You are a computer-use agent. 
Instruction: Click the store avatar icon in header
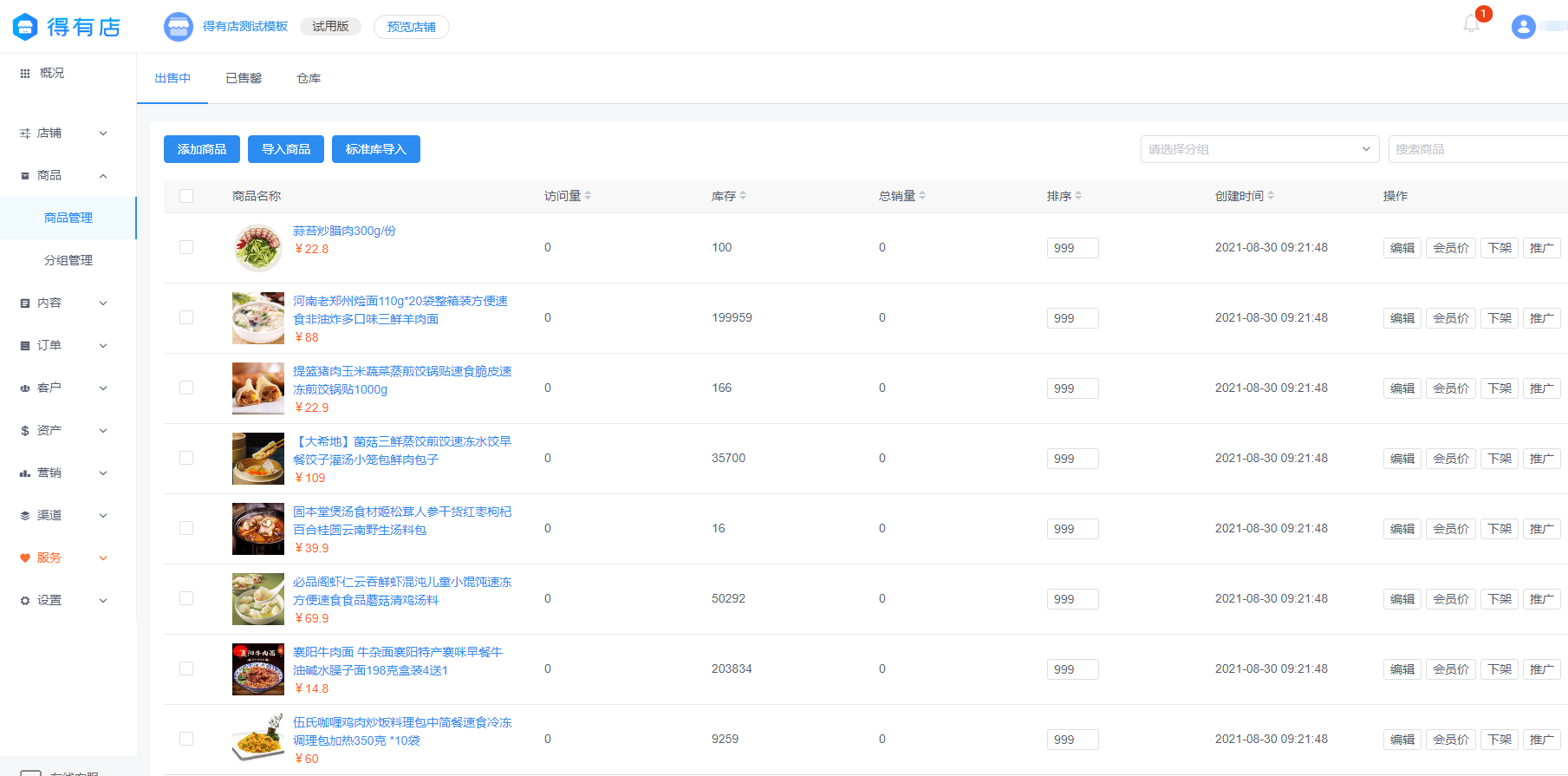[x=179, y=27]
